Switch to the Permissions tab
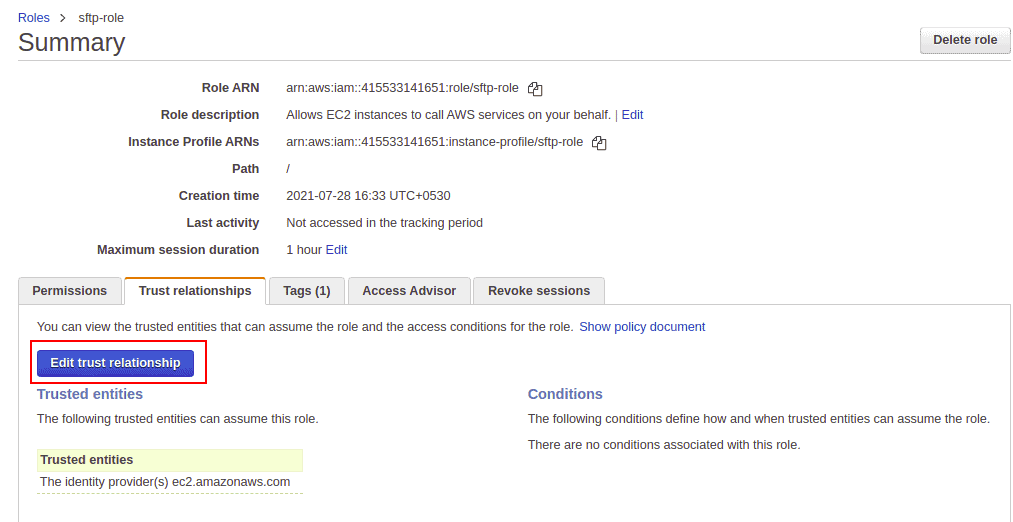Viewport: 1013px width, 522px height. (x=70, y=291)
